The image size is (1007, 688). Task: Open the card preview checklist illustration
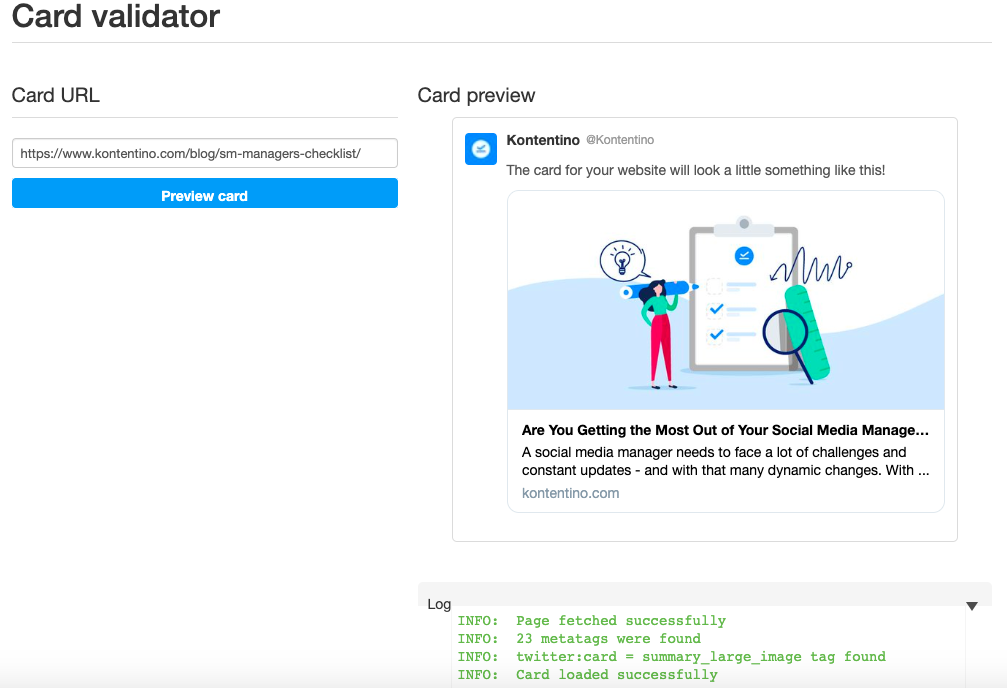tap(726, 301)
